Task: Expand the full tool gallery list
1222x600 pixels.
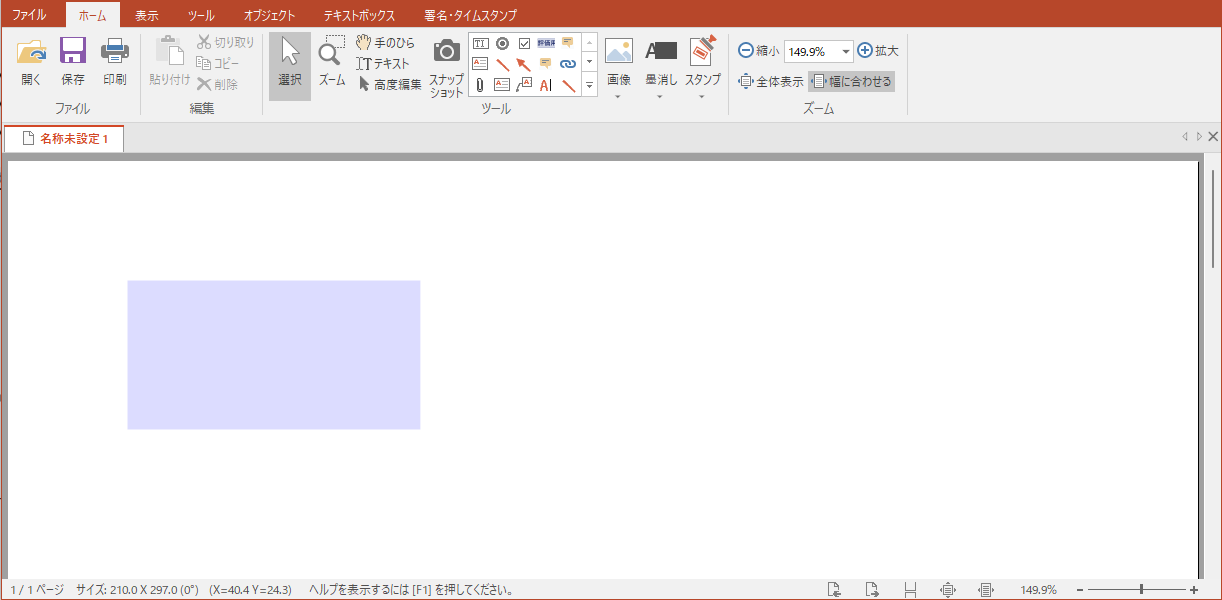Action: [x=589, y=86]
